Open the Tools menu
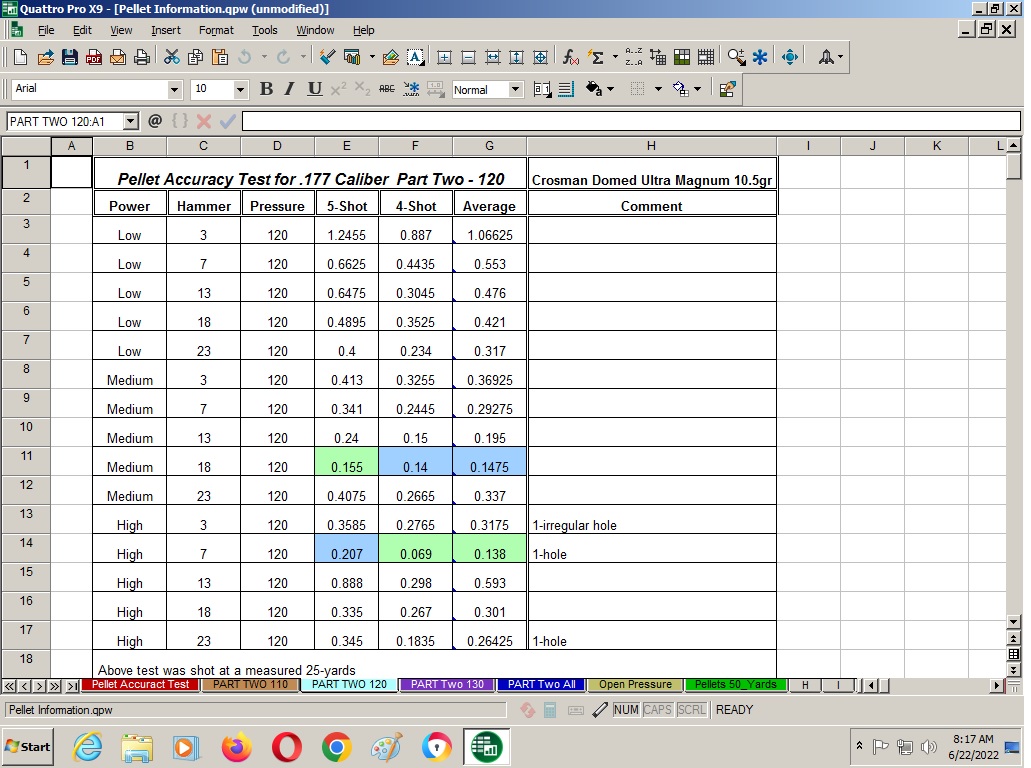The height and width of the screenshot is (768, 1031). 265,30
